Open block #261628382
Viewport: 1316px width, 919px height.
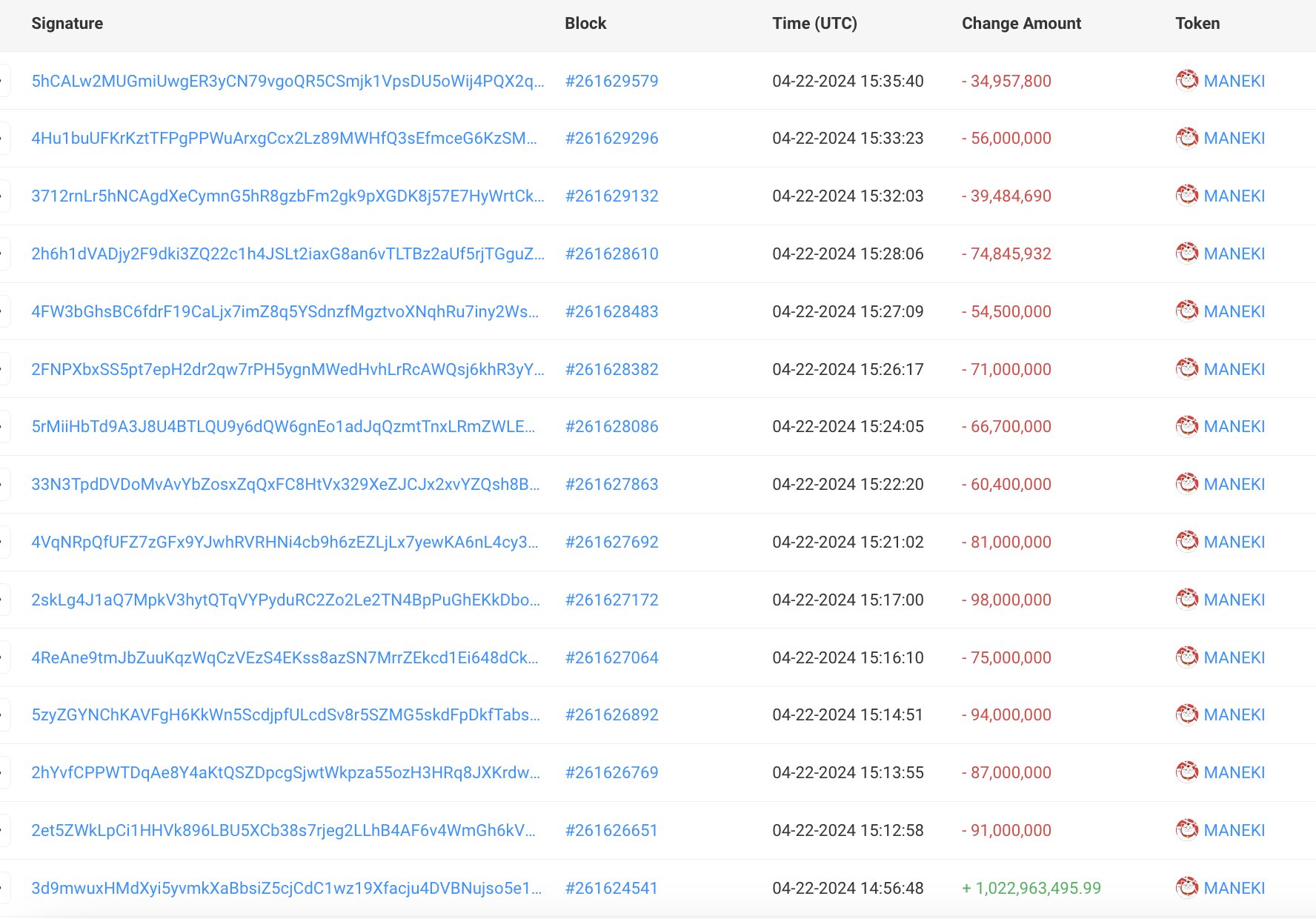(611, 369)
